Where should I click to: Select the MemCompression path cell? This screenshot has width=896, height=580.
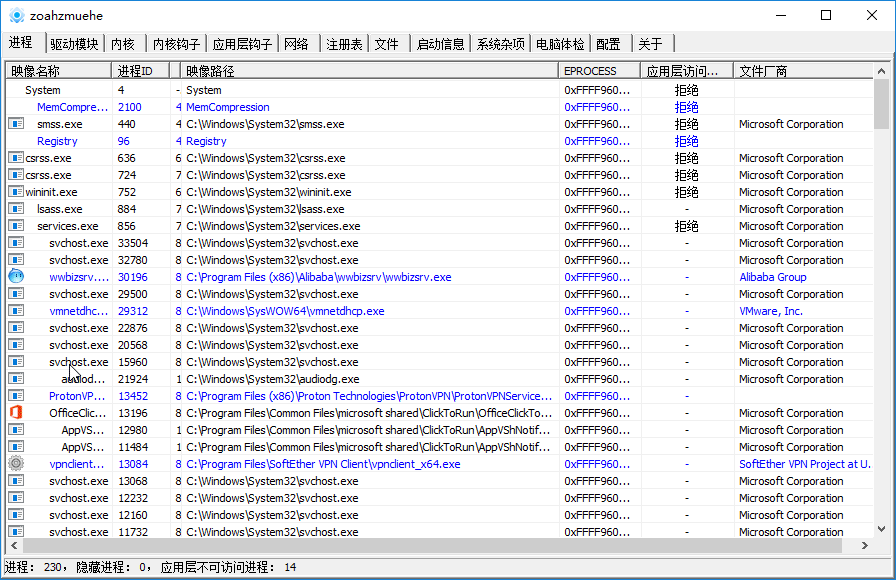[x=227, y=107]
